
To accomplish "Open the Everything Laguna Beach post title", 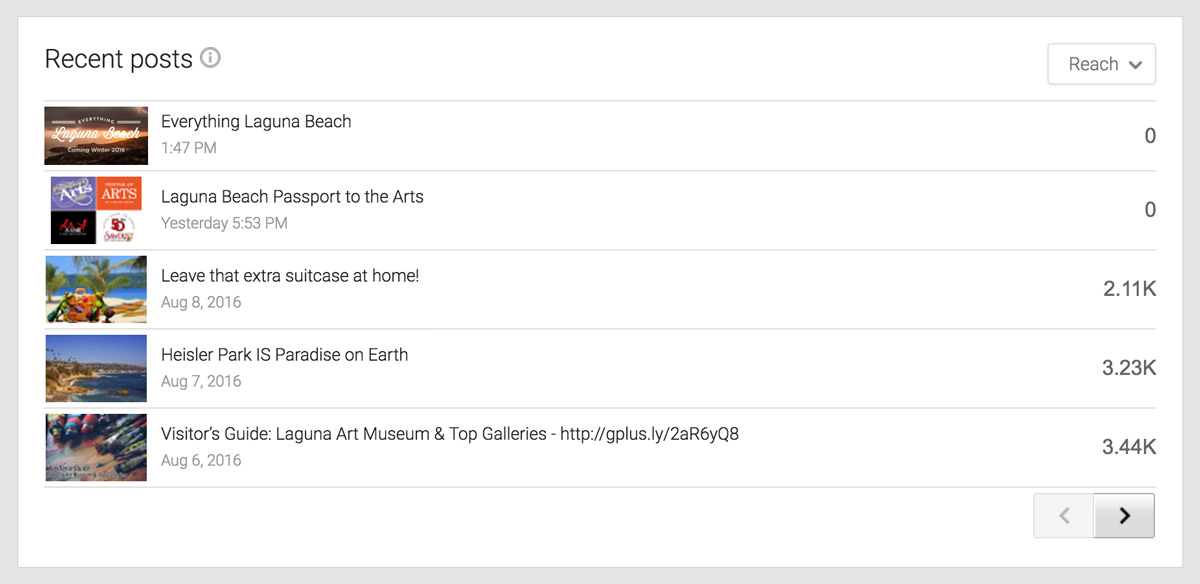I will click(x=256, y=122).
